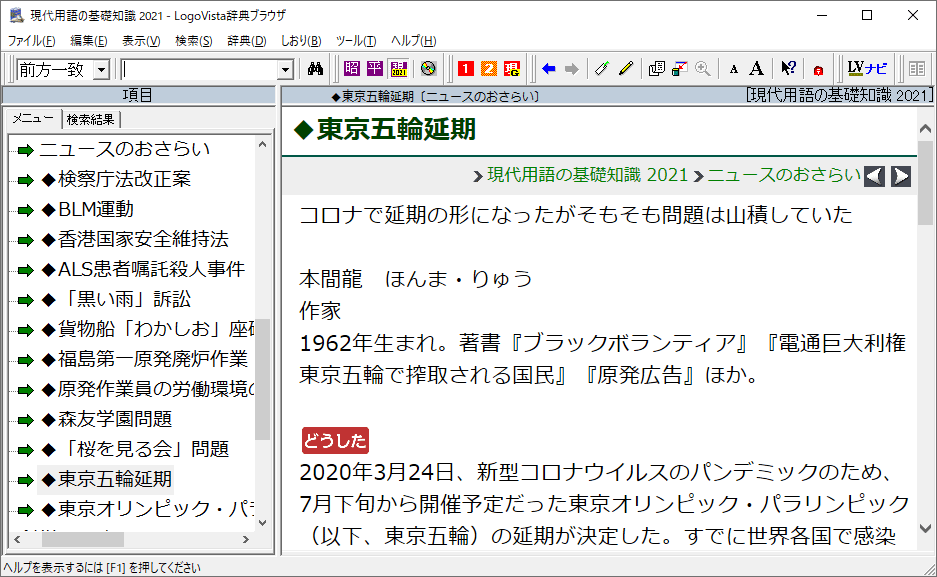Click the CD disc icon

pos(428,69)
